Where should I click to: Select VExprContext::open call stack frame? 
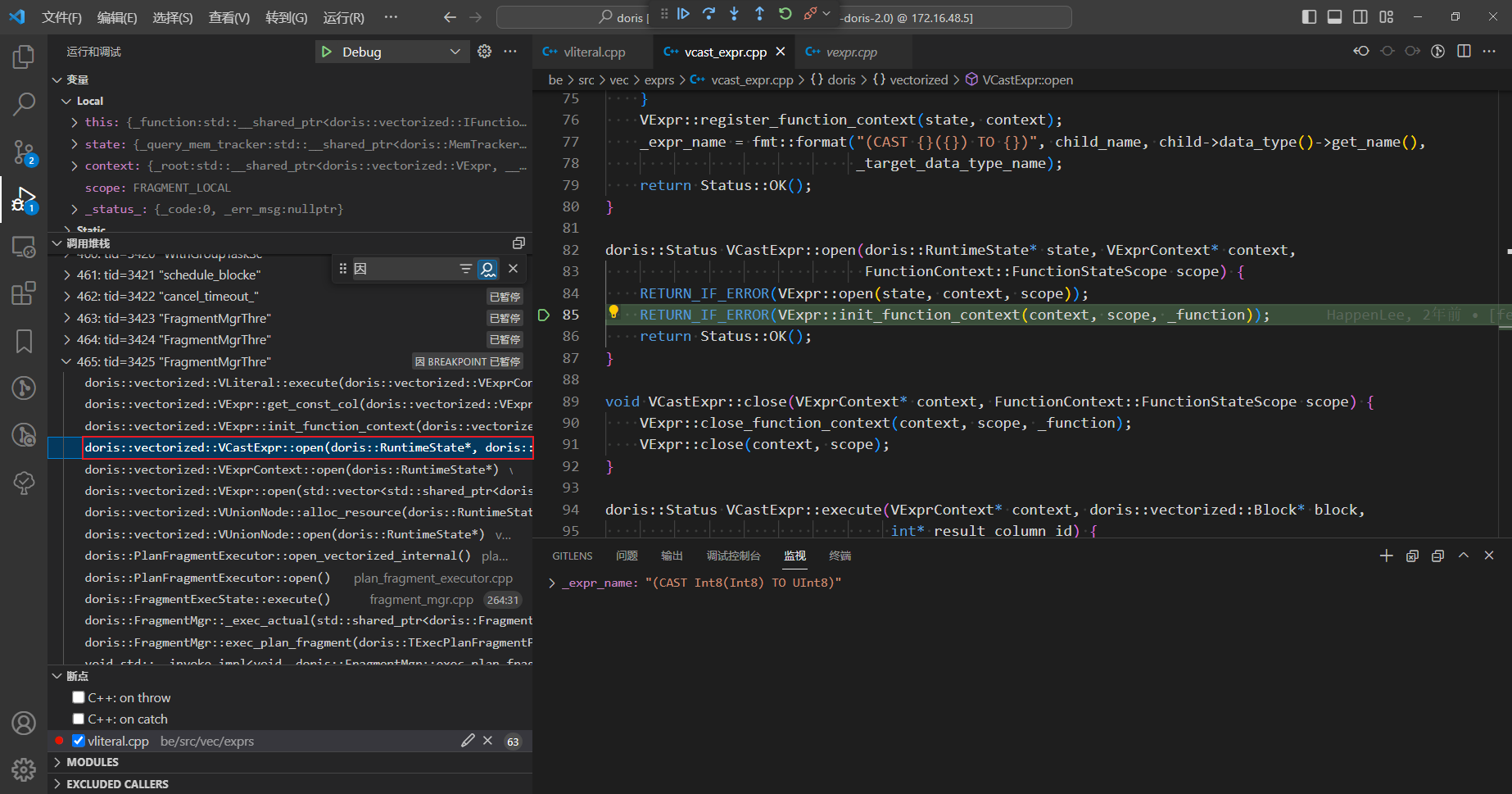click(291, 470)
